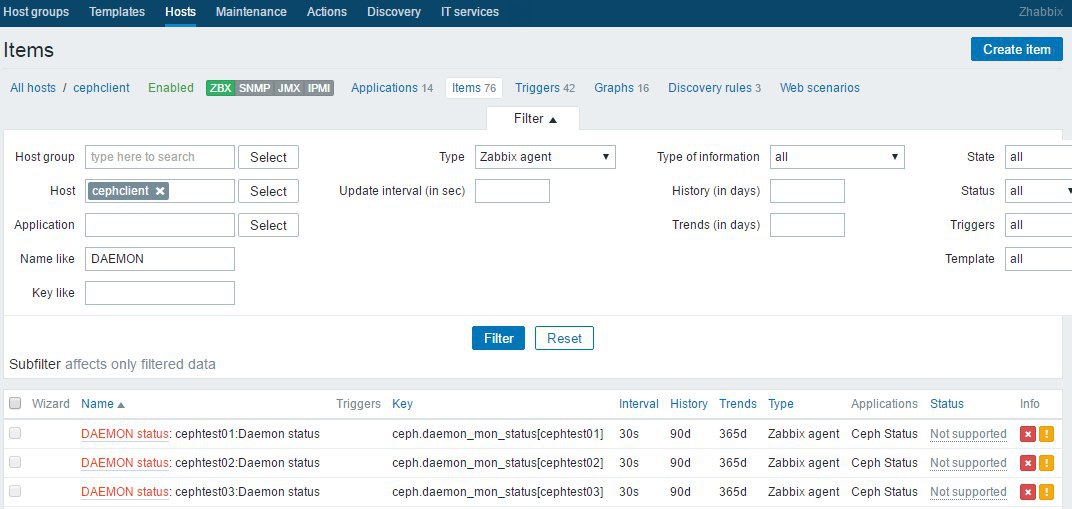
Task: Collapse the Filter panel tab
Action: pyautogui.click(x=534, y=119)
